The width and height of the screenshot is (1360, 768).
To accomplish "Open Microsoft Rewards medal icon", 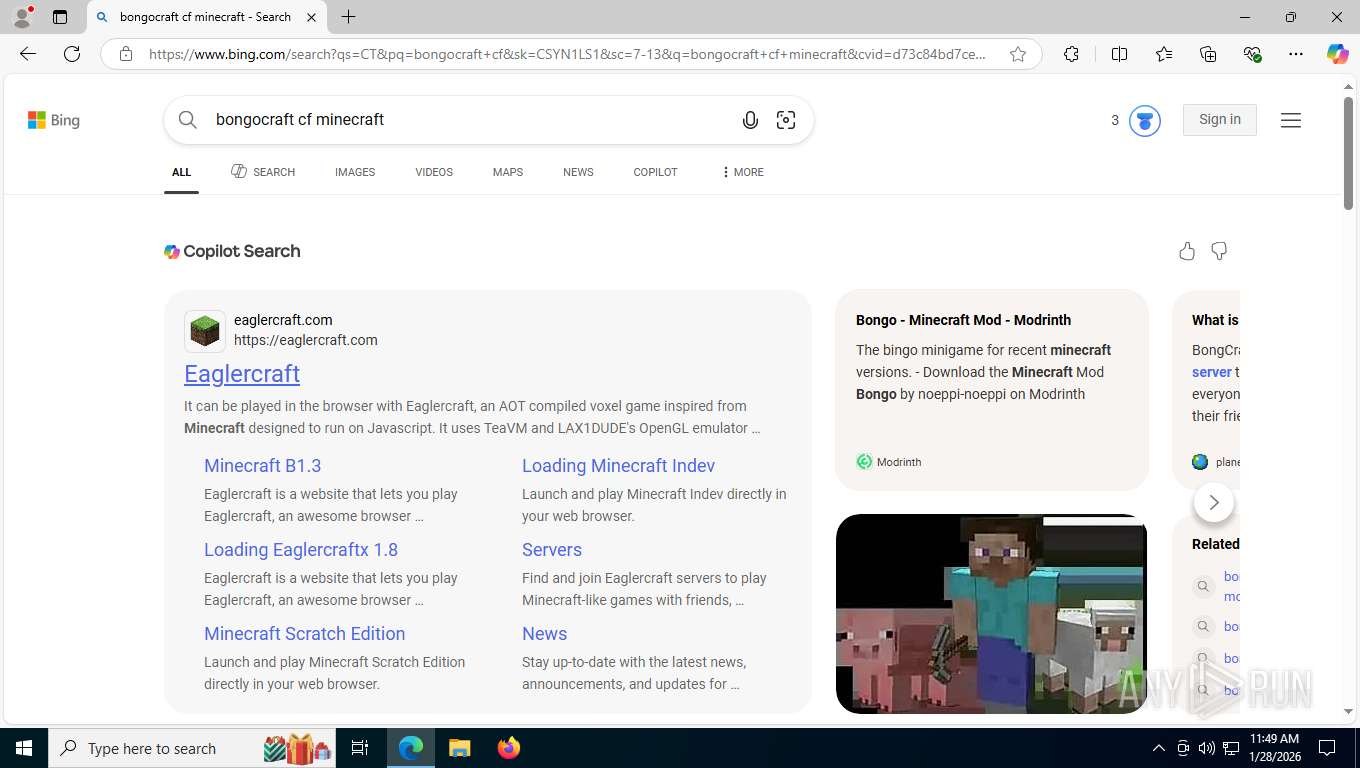I will pos(1145,120).
